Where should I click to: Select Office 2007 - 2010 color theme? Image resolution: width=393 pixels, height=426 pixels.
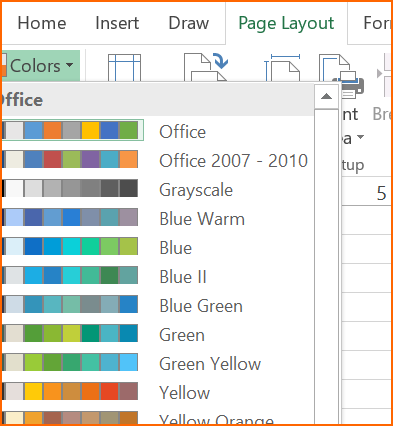click(x=157, y=160)
